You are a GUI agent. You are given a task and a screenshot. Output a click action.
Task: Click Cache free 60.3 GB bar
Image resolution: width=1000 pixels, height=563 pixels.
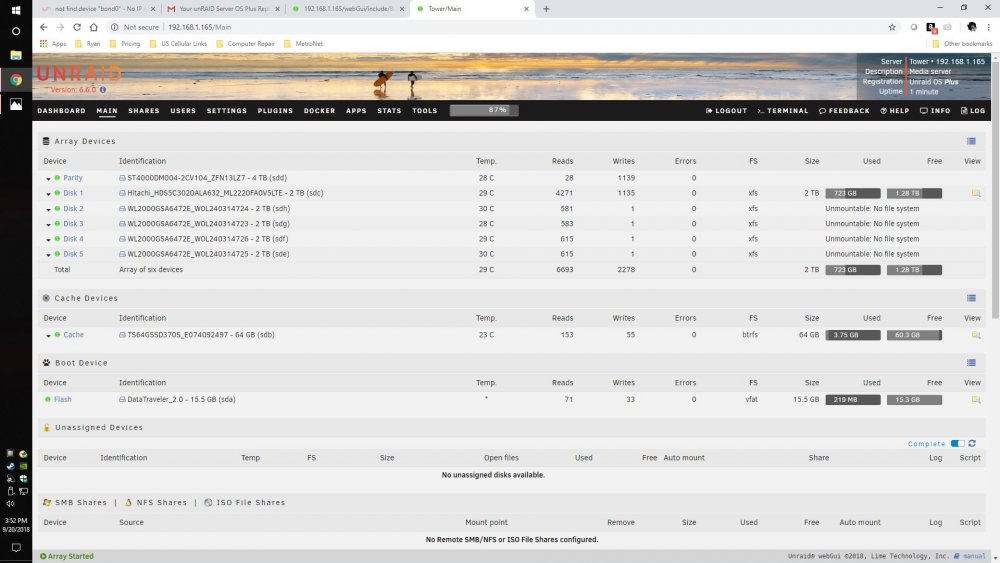[x=914, y=335]
